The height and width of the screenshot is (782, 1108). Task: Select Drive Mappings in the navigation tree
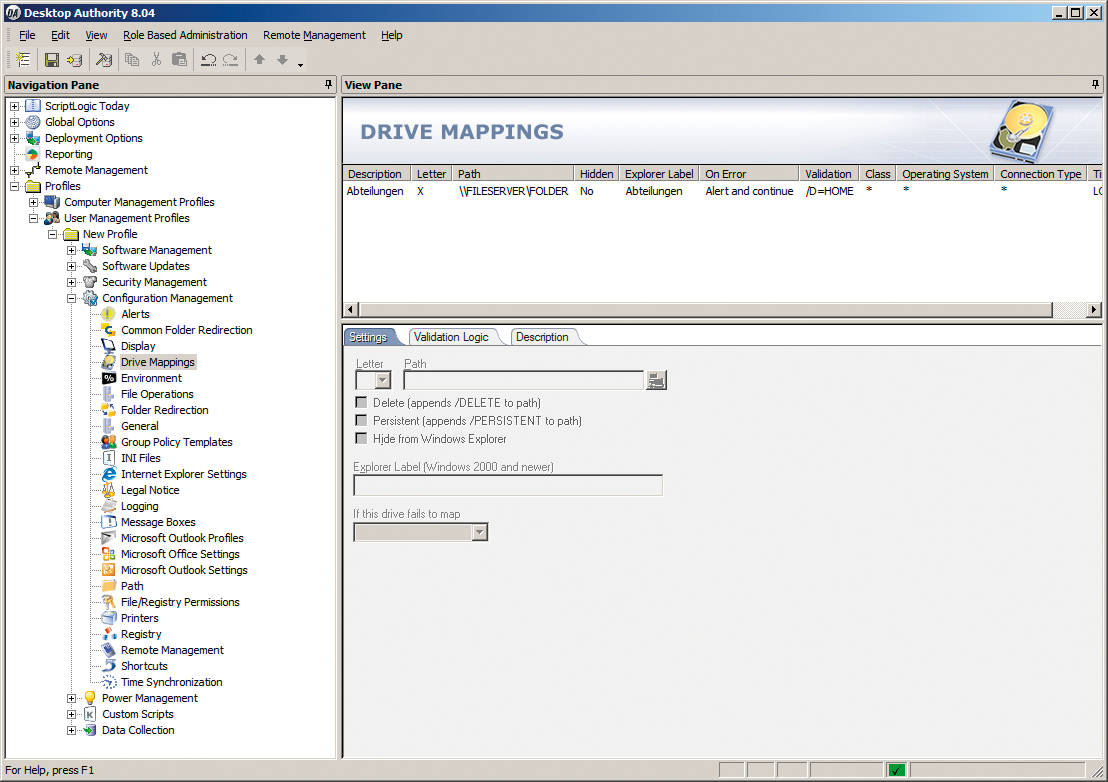pos(158,361)
